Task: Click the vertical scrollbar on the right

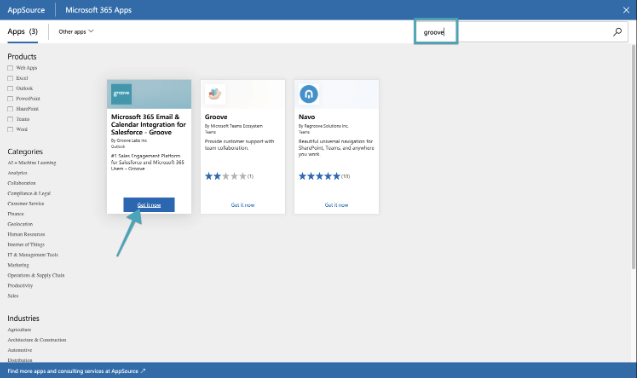Action: pyautogui.click(x=634, y=157)
